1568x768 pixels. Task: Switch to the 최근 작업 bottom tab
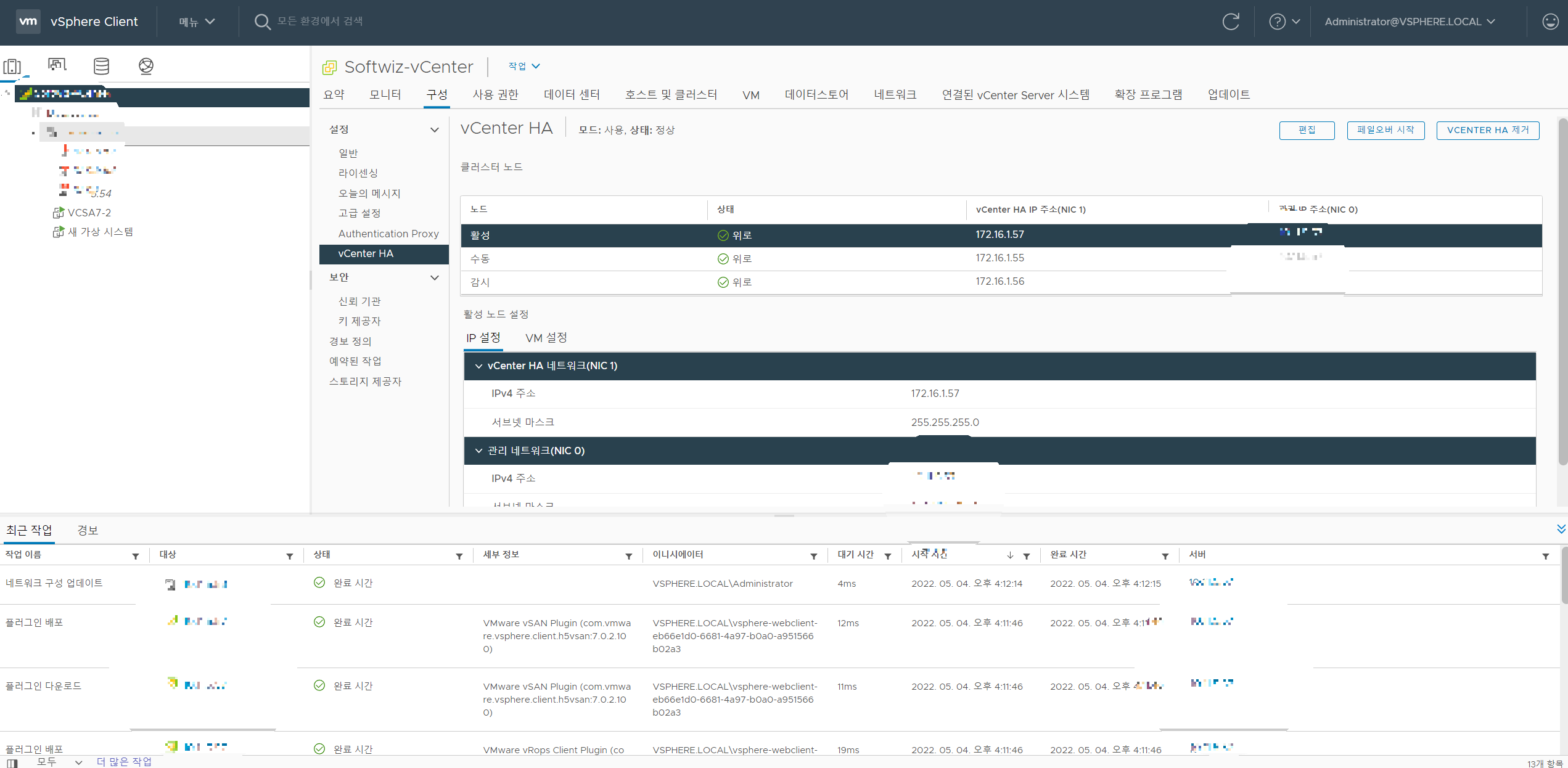(x=29, y=530)
